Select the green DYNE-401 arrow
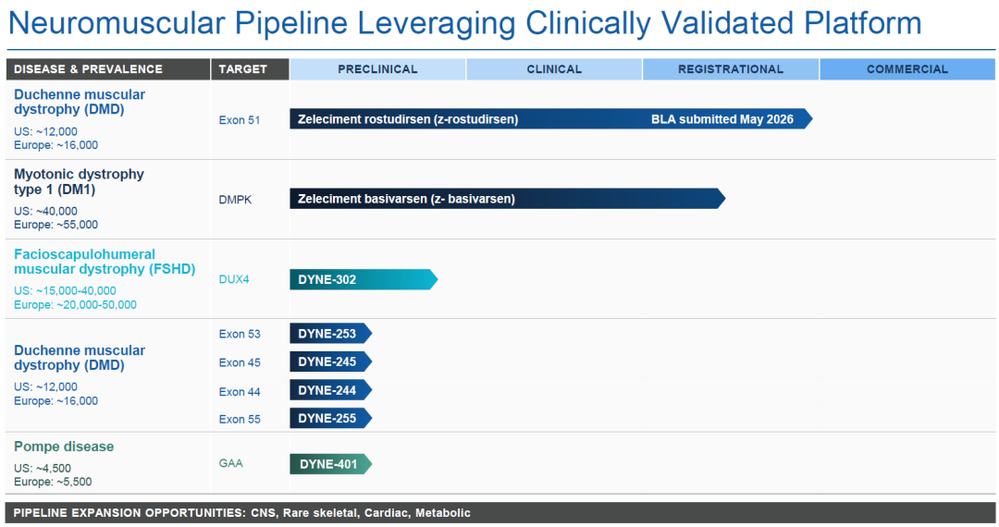The width and height of the screenshot is (999, 527). coord(331,464)
